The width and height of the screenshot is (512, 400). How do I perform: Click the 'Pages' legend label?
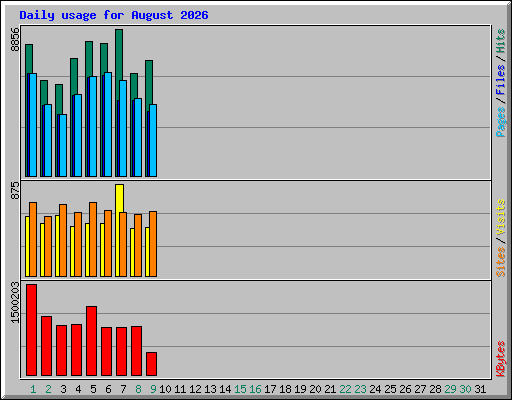[500, 122]
